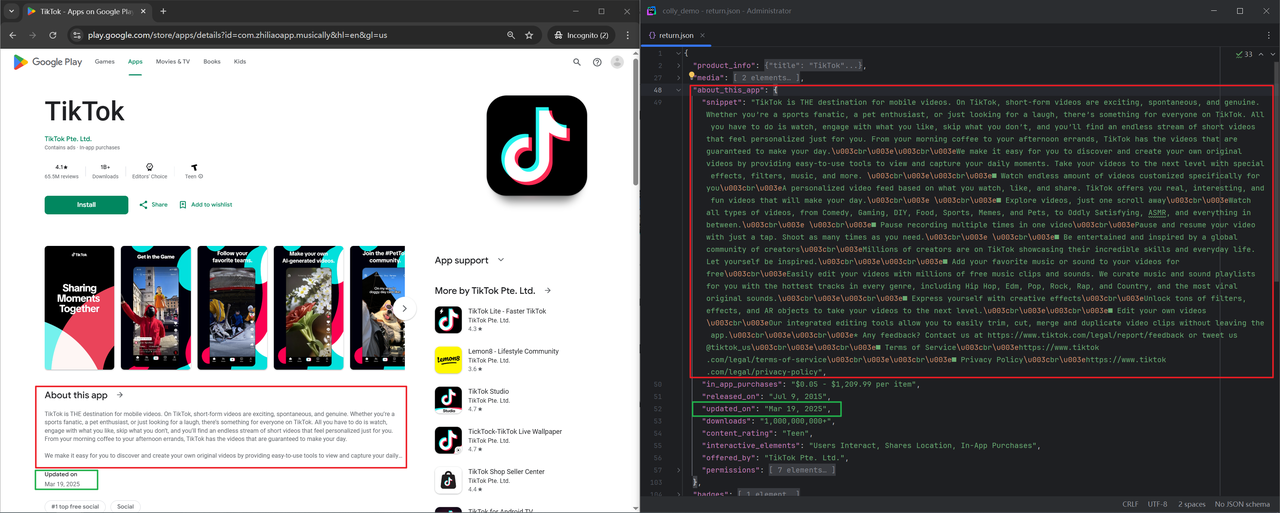Image resolution: width=1280 pixels, height=513 pixels.
Task: Click the Teen rating info icon
Action: pos(201,177)
